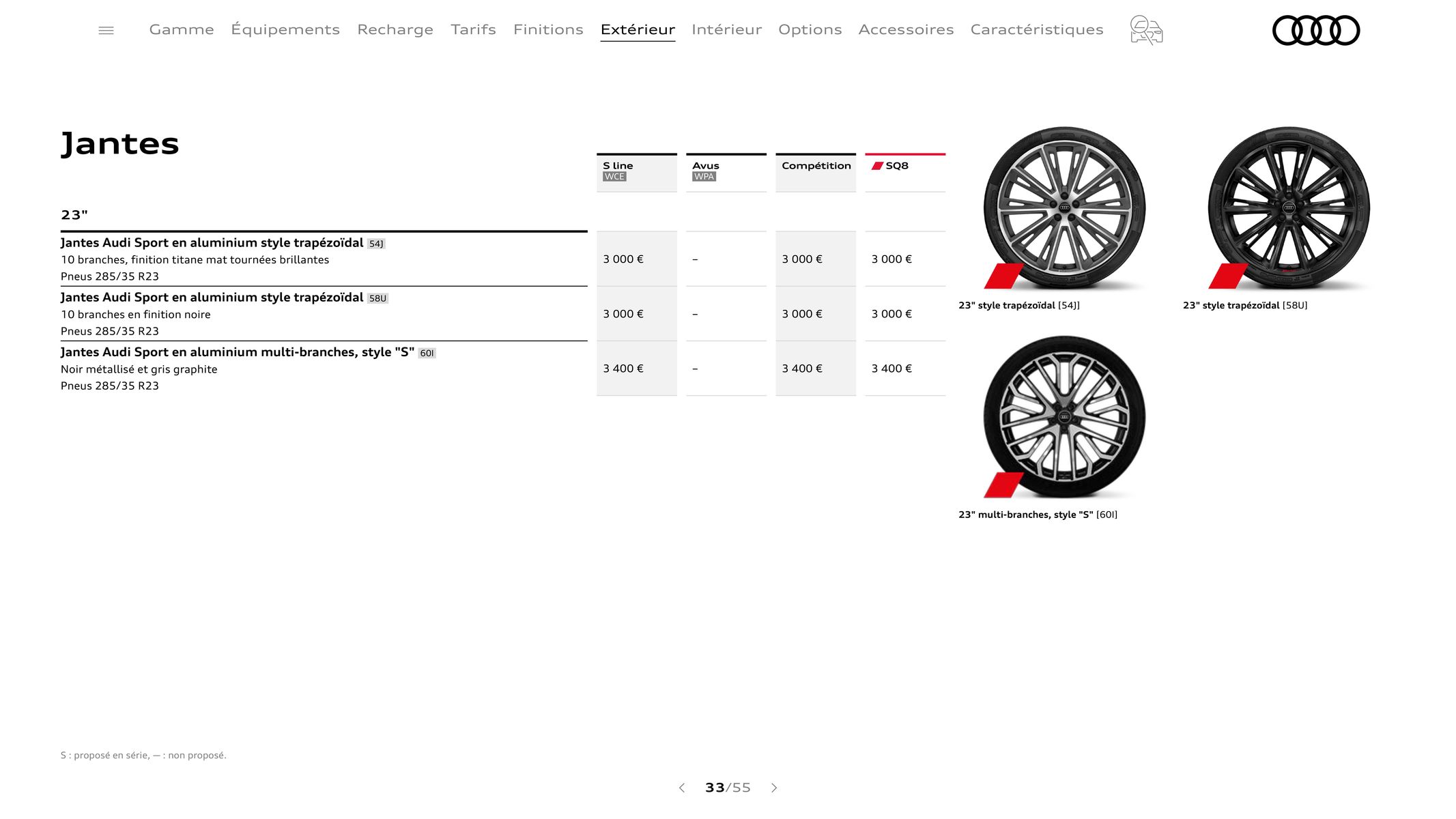Go to previous page arrow

click(681, 788)
